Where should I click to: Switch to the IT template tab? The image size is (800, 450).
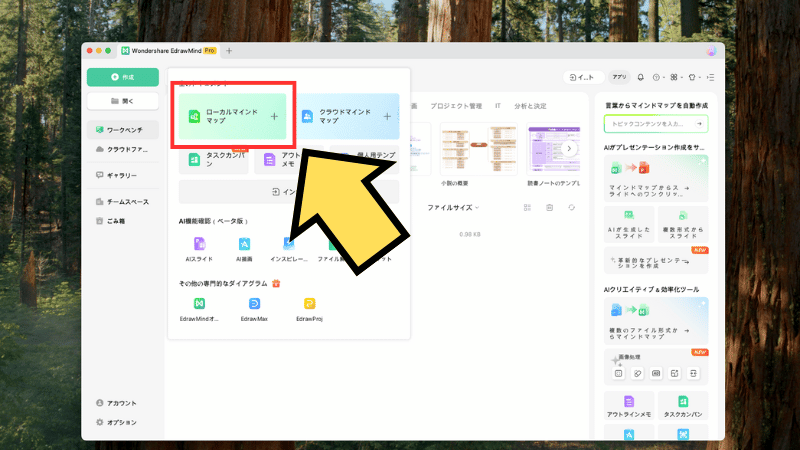(497, 106)
